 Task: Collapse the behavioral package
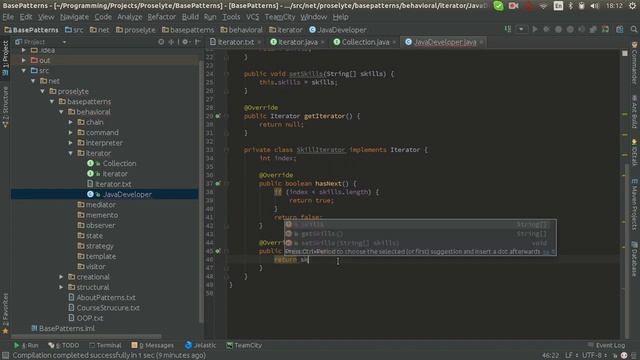pos(61,112)
